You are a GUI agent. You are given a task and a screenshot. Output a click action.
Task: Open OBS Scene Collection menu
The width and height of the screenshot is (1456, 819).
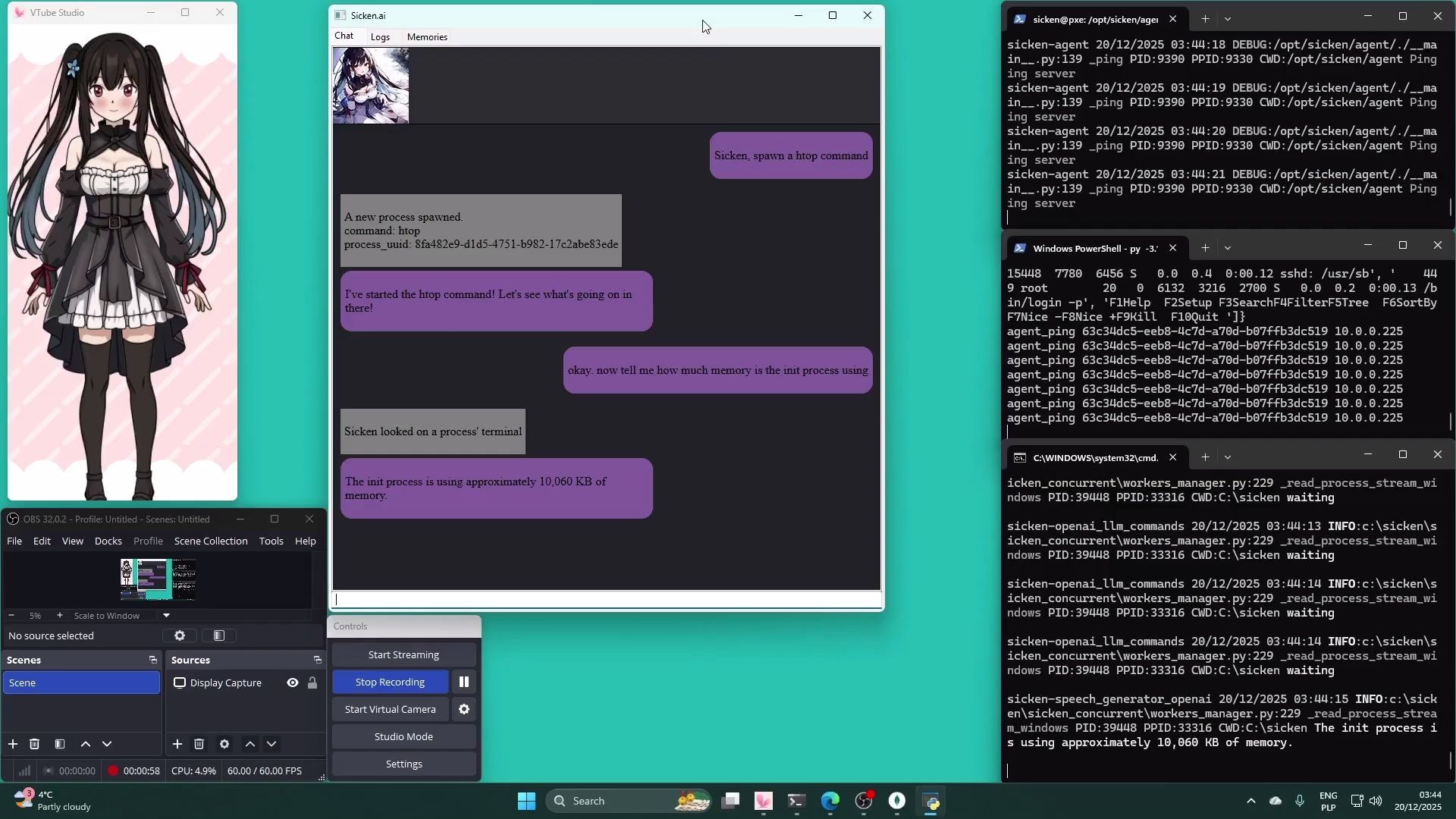coord(211,541)
